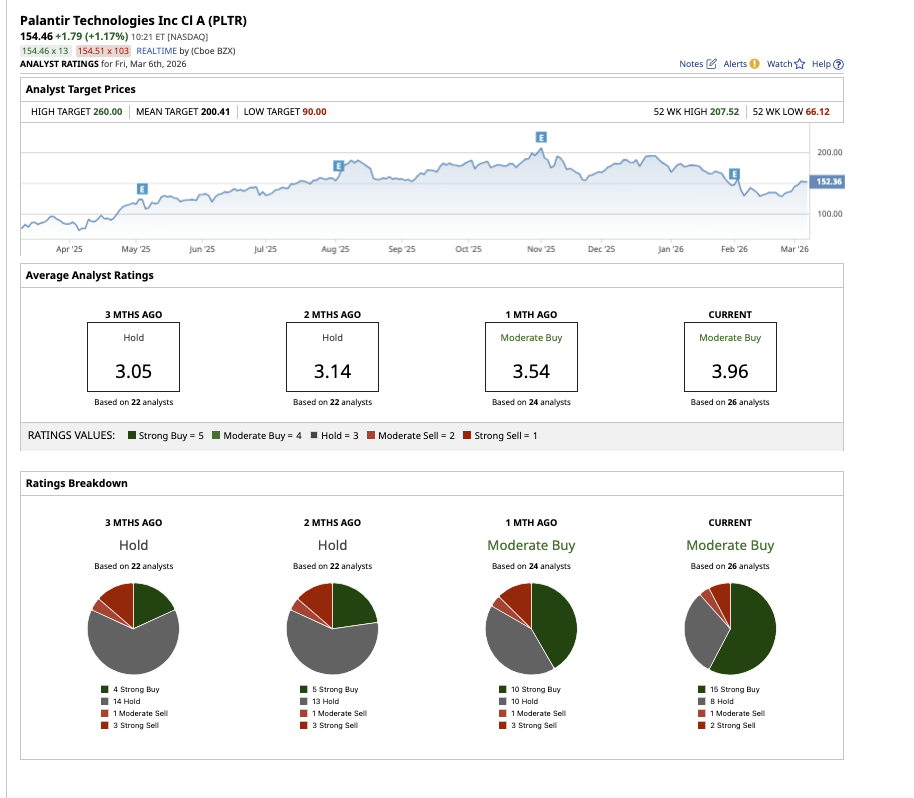Click the Watch star icon
The height and width of the screenshot is (798, 914).
click(800, 64)
